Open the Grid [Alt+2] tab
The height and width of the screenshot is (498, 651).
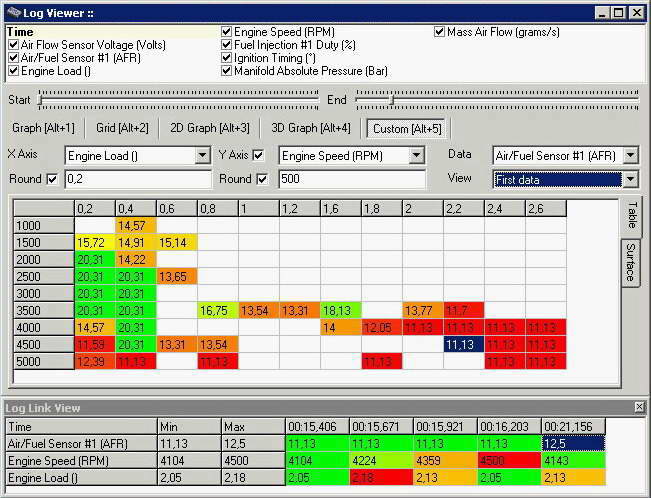pos(121,128)
